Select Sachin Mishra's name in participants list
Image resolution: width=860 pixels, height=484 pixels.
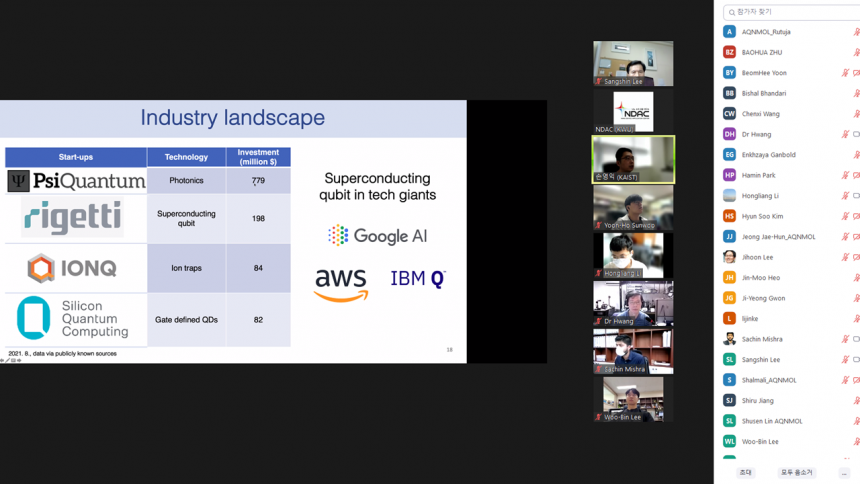pyautogui.click(x=762, y=339)
